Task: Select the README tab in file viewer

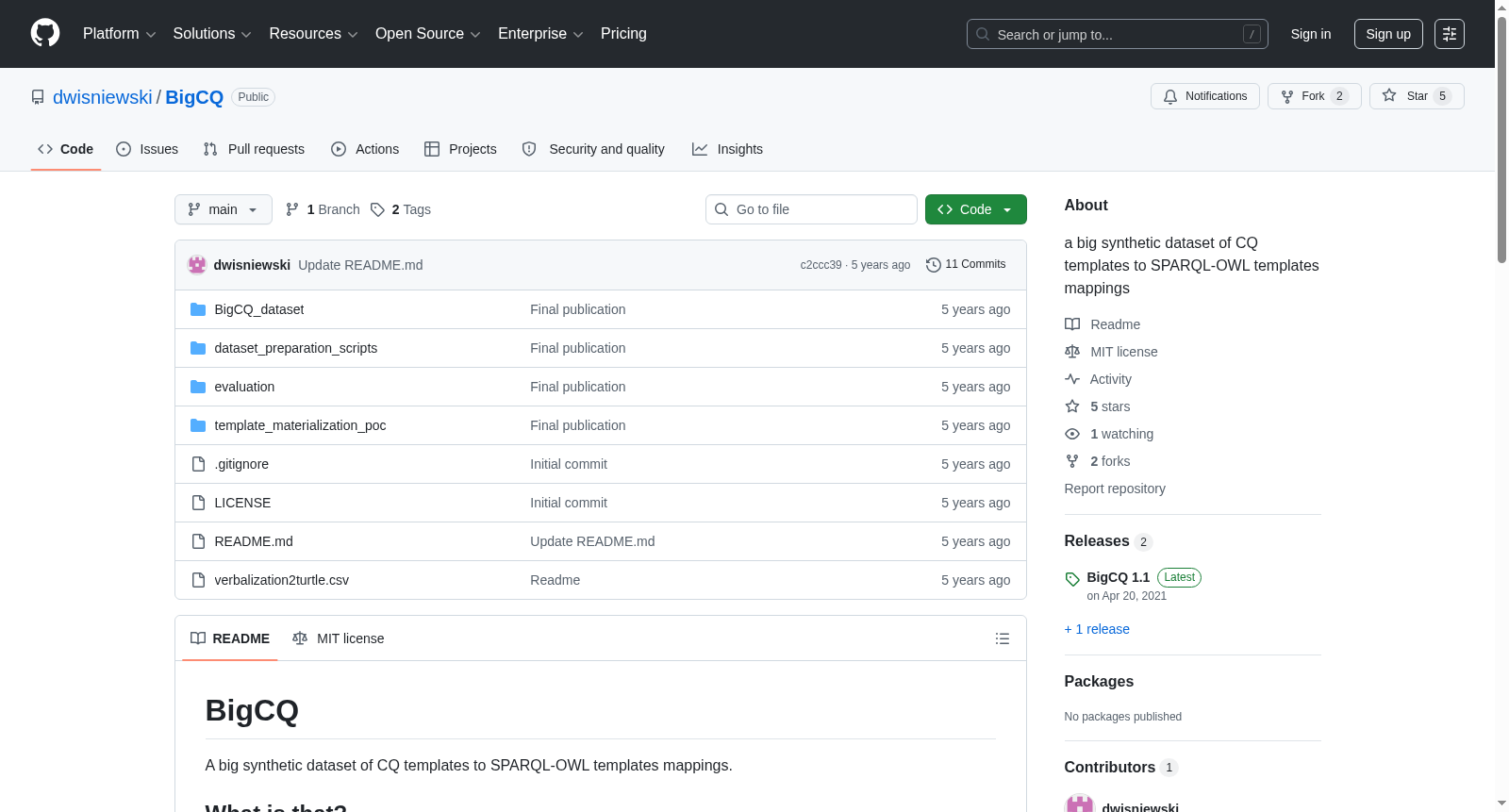Action: pos(230,638)
